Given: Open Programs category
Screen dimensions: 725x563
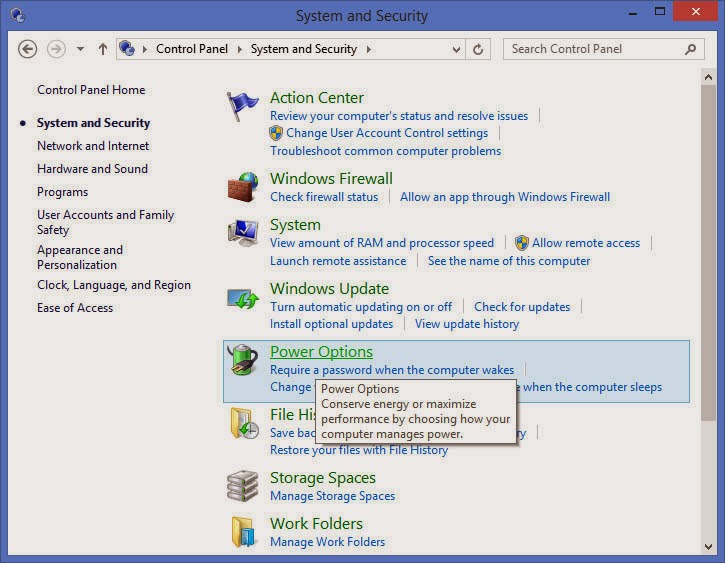Looking at the screenshot, I should click(62, 192).
